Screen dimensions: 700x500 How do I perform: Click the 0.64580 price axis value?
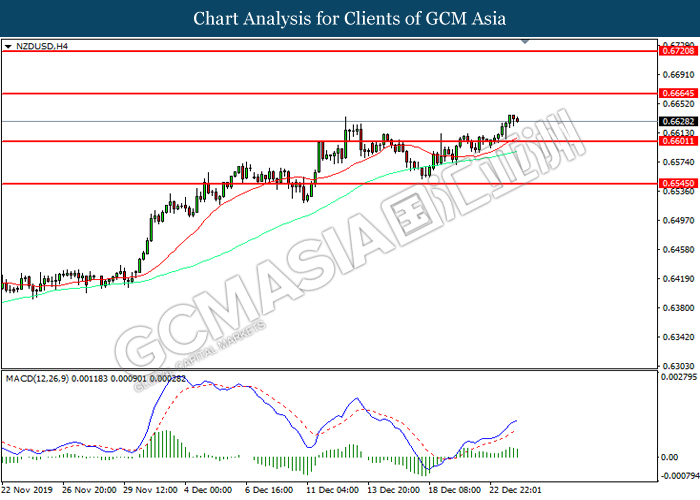tap(679, 249)
